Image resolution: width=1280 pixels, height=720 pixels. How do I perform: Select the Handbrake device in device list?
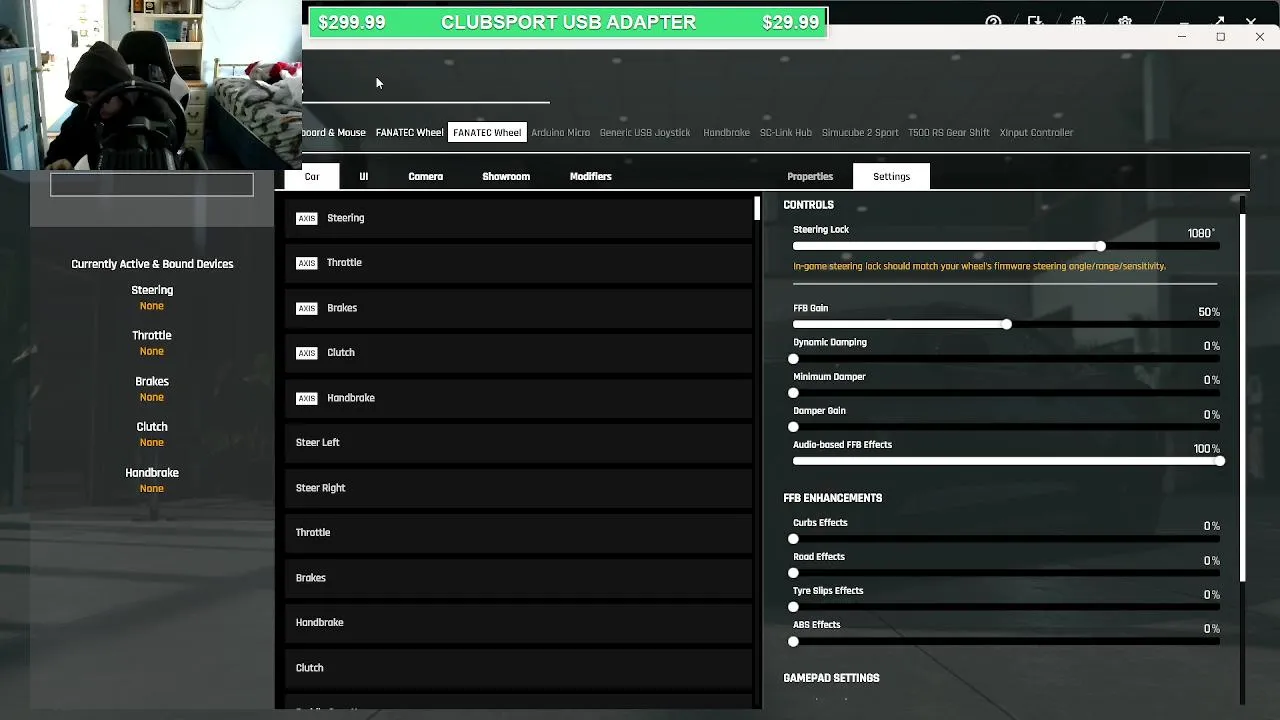tap(726, 132)
